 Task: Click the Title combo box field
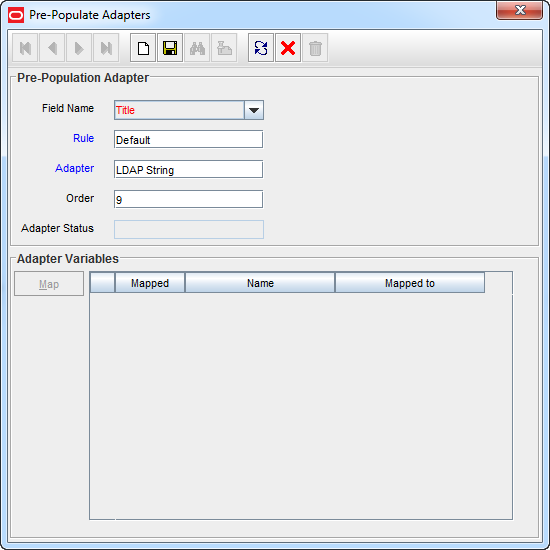[179, 110]
